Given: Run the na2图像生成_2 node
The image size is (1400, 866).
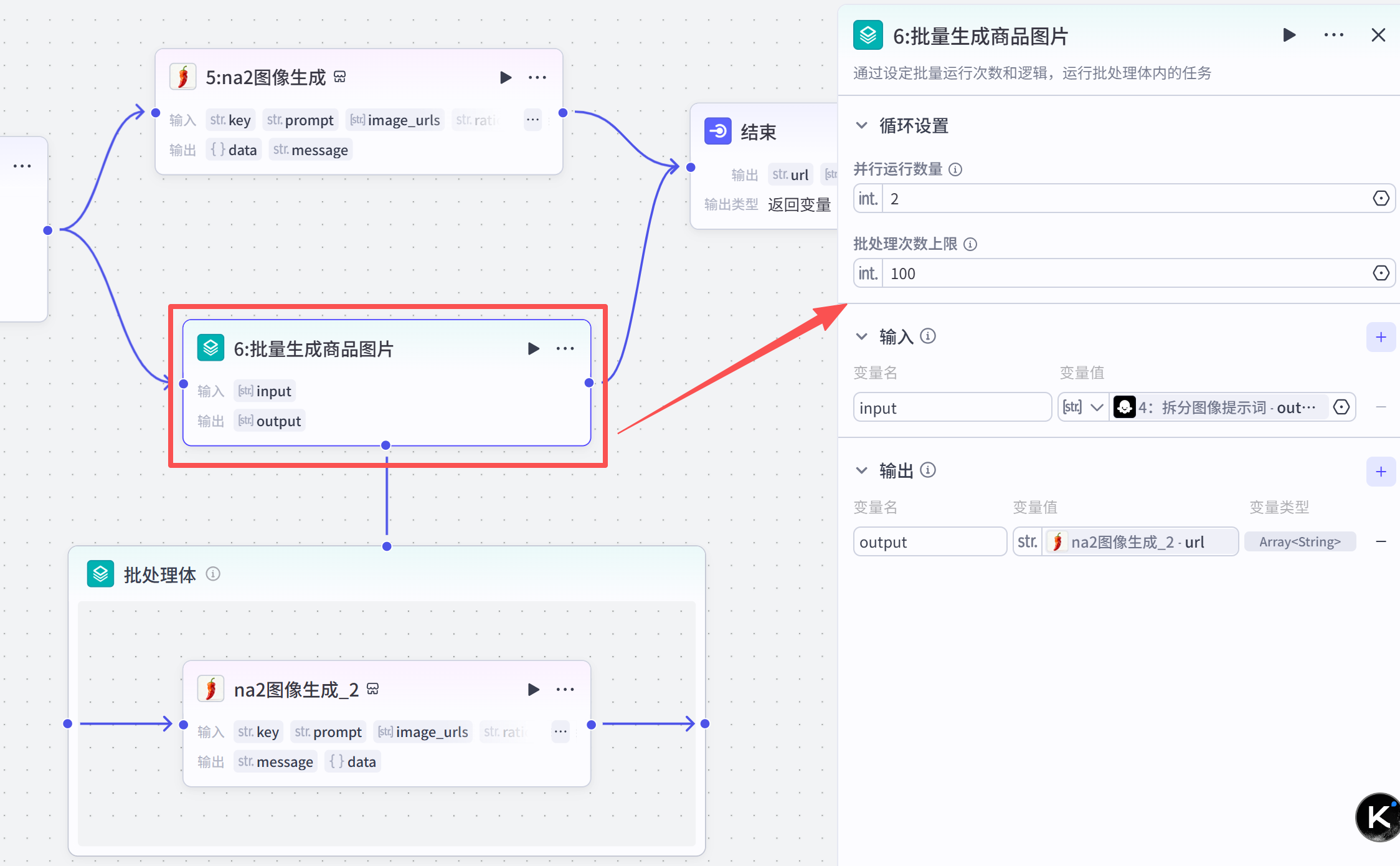Looking at the screenshot, I should tap(533, 690).
